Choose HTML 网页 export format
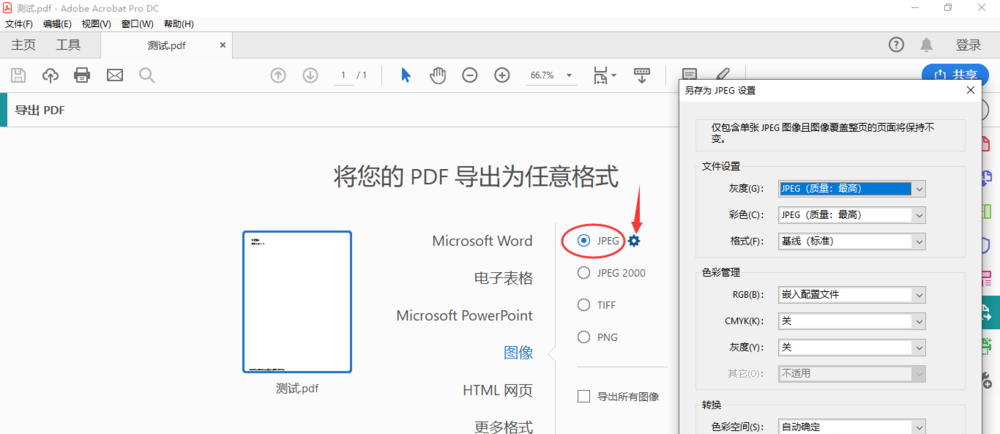 coord(497,390)
